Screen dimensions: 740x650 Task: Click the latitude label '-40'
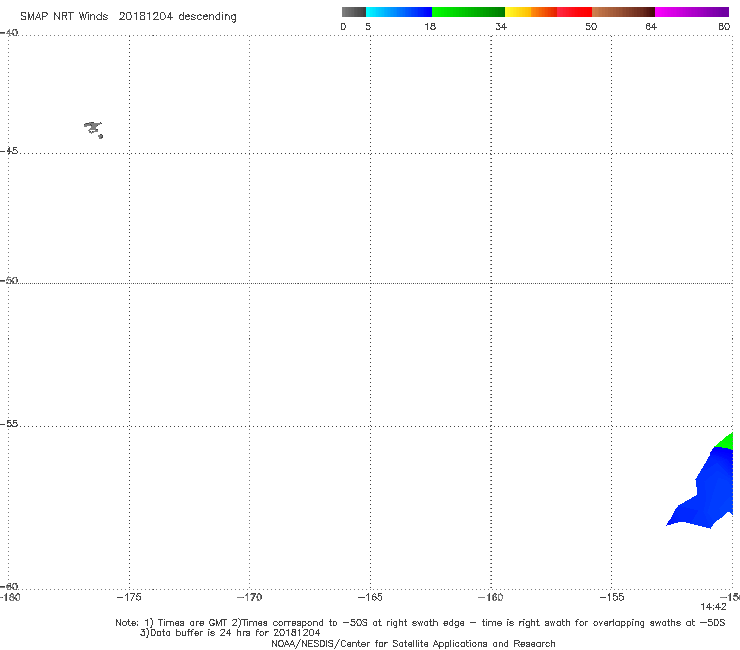(x=9, y=33)
